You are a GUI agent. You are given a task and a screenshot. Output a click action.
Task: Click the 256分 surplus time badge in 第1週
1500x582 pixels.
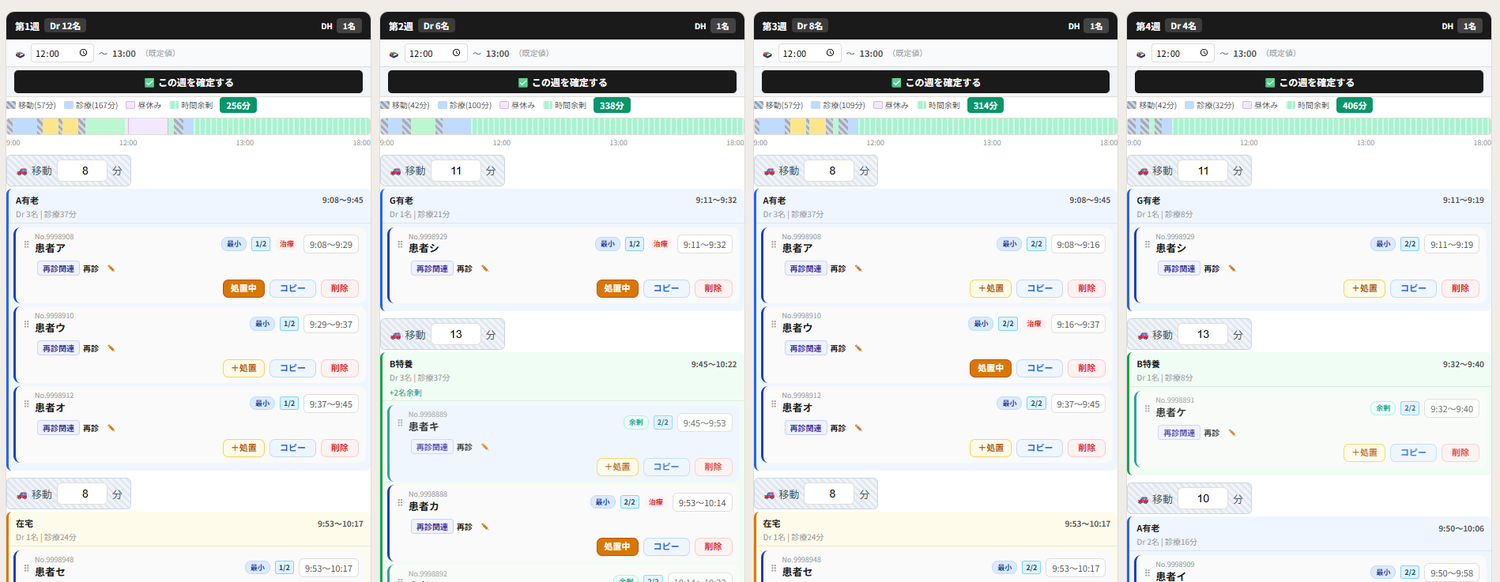[237, 105]
